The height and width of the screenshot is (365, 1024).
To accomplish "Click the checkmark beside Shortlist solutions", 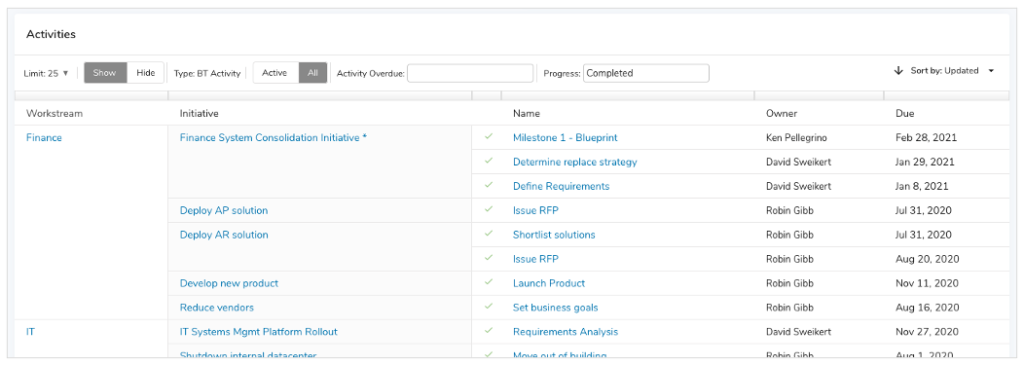I will coord(488,234).
